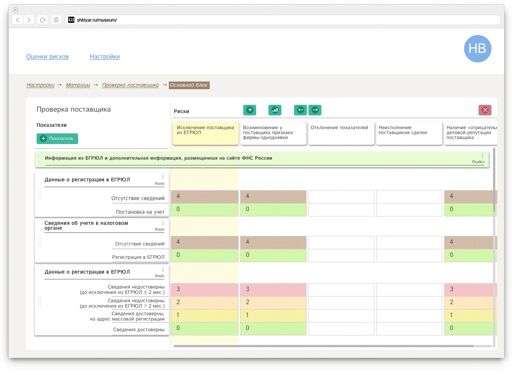
Task: Open the three-dot menu on the green Информация из ЕГРЮЛ section
Action: (x=482, y=156)
